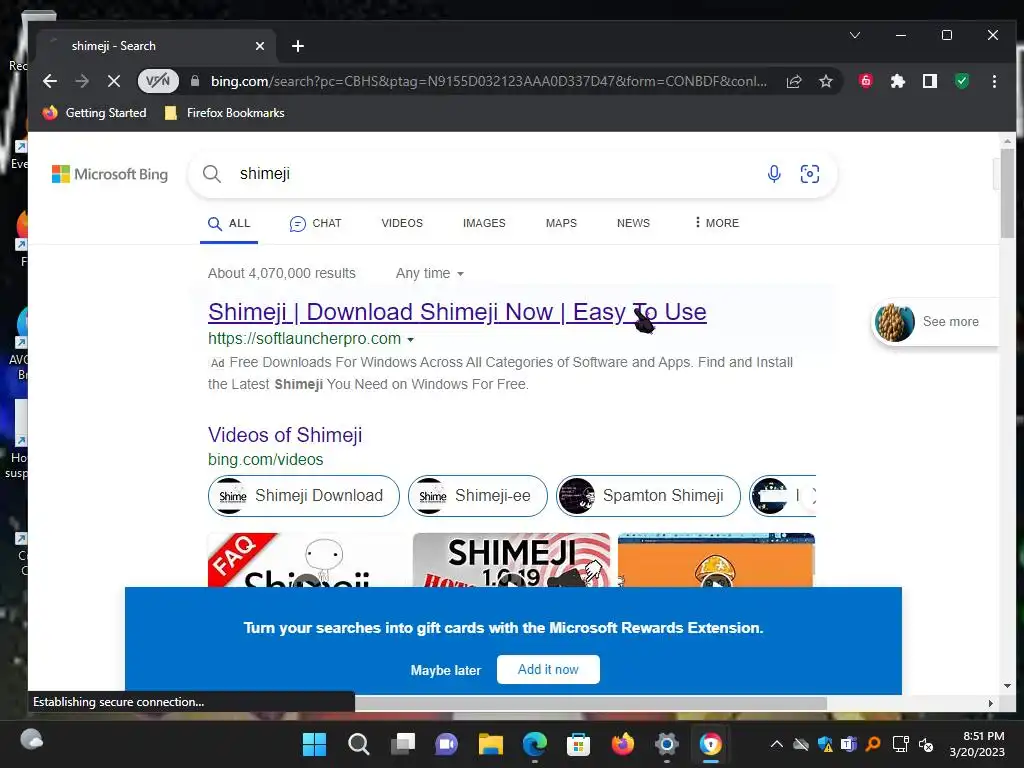Open the Any time filter dropdown

[x=430, y=274]
